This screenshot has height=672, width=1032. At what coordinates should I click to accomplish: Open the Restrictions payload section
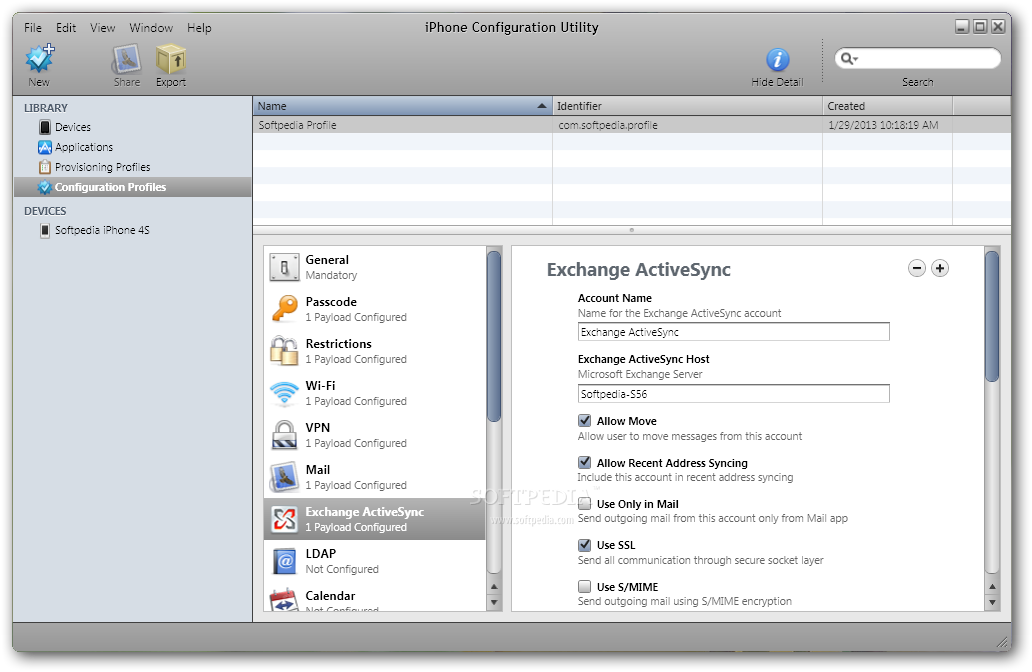click(375, 351)
